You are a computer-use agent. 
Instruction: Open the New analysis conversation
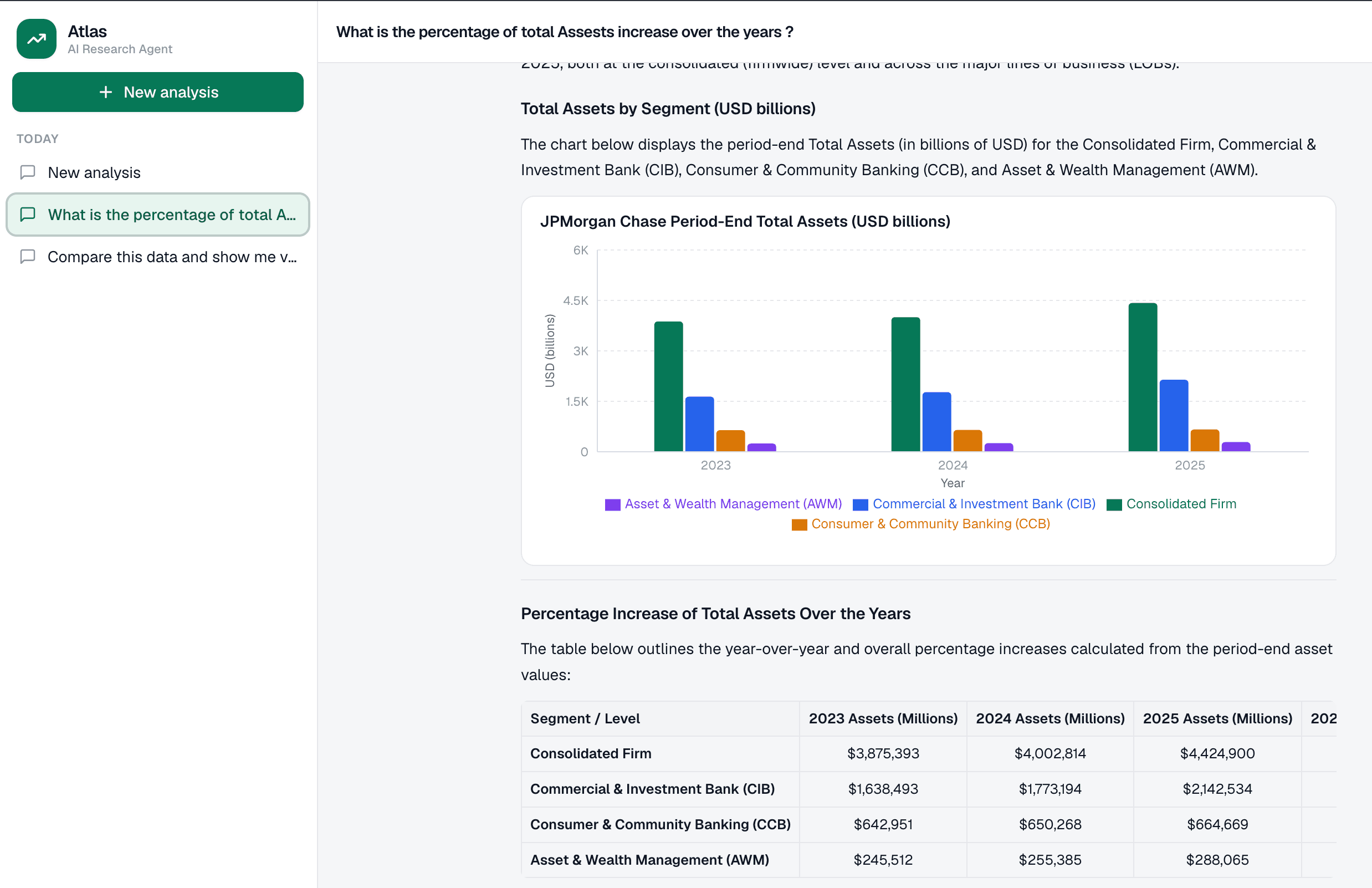(157, 172)
